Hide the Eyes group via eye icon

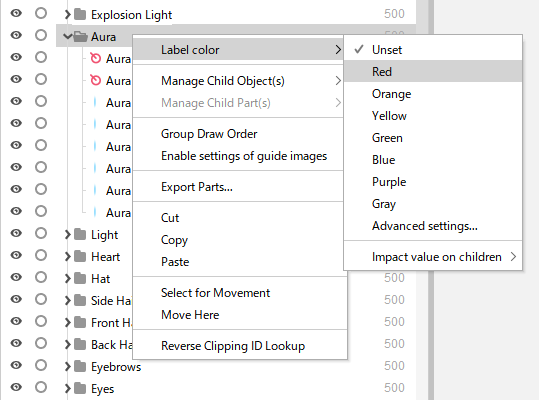pyautogui.click(x=16, y=387)
